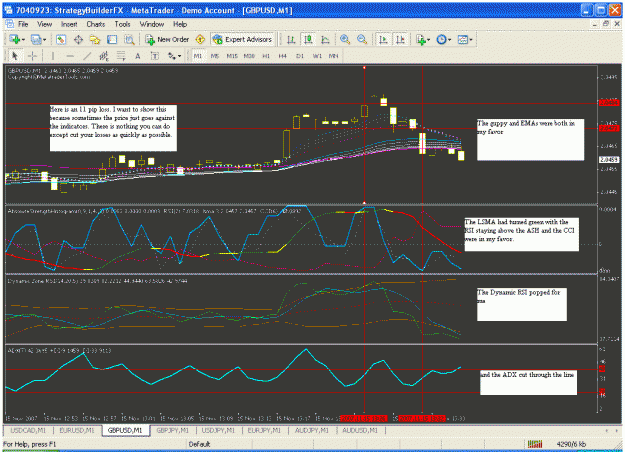Zoom in on the chart

[345, 39]
